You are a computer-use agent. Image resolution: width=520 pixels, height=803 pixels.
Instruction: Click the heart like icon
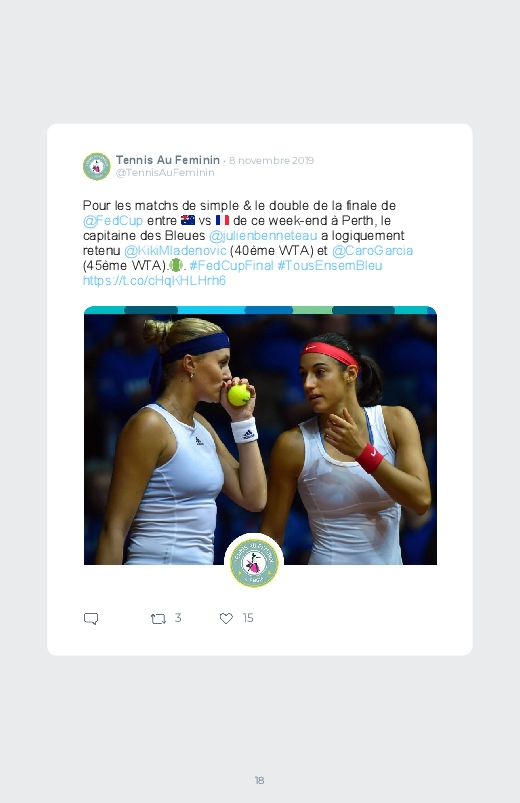[226, 619]
